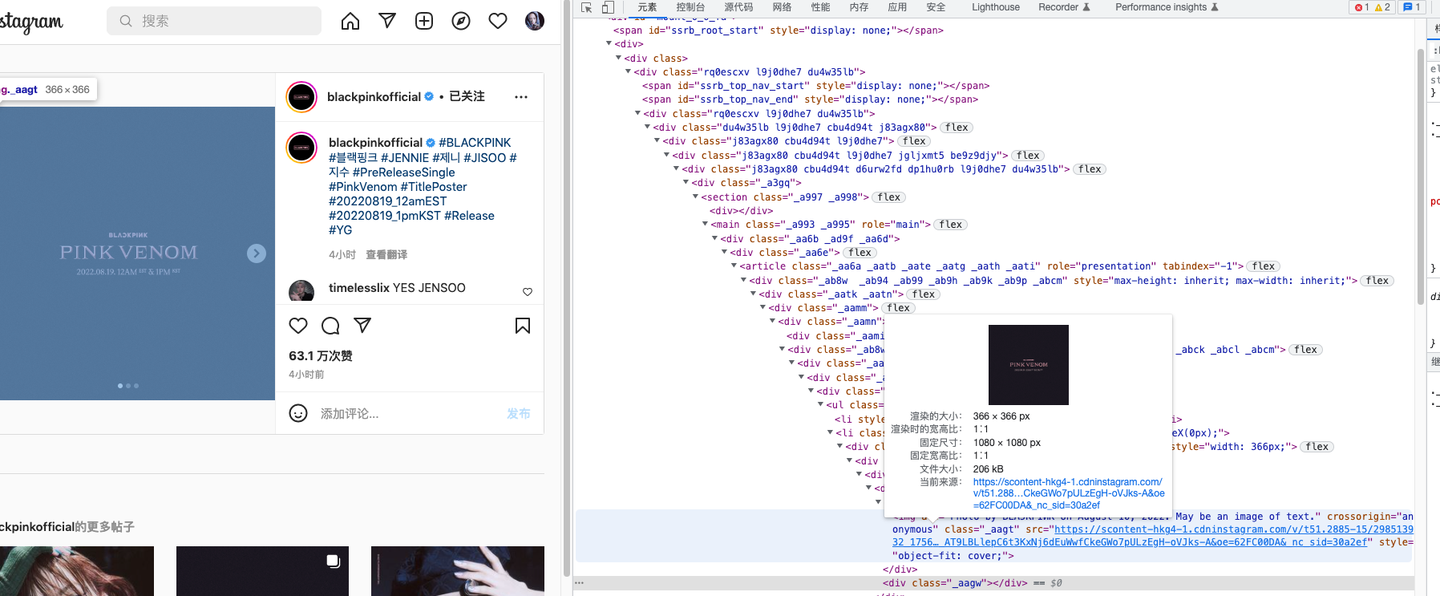Open the Performance insights tab
The width and height of the screenshot is (1440, 596).
(1167, 7)
